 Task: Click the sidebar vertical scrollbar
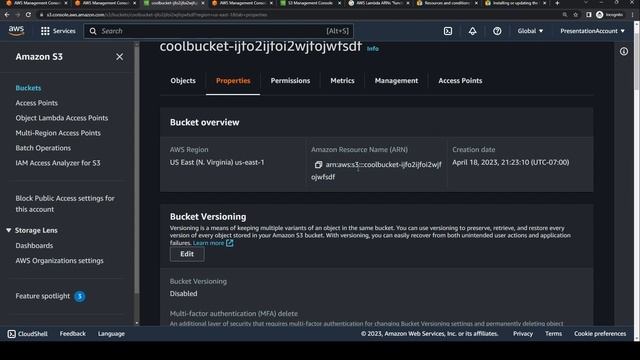[137, 184]
